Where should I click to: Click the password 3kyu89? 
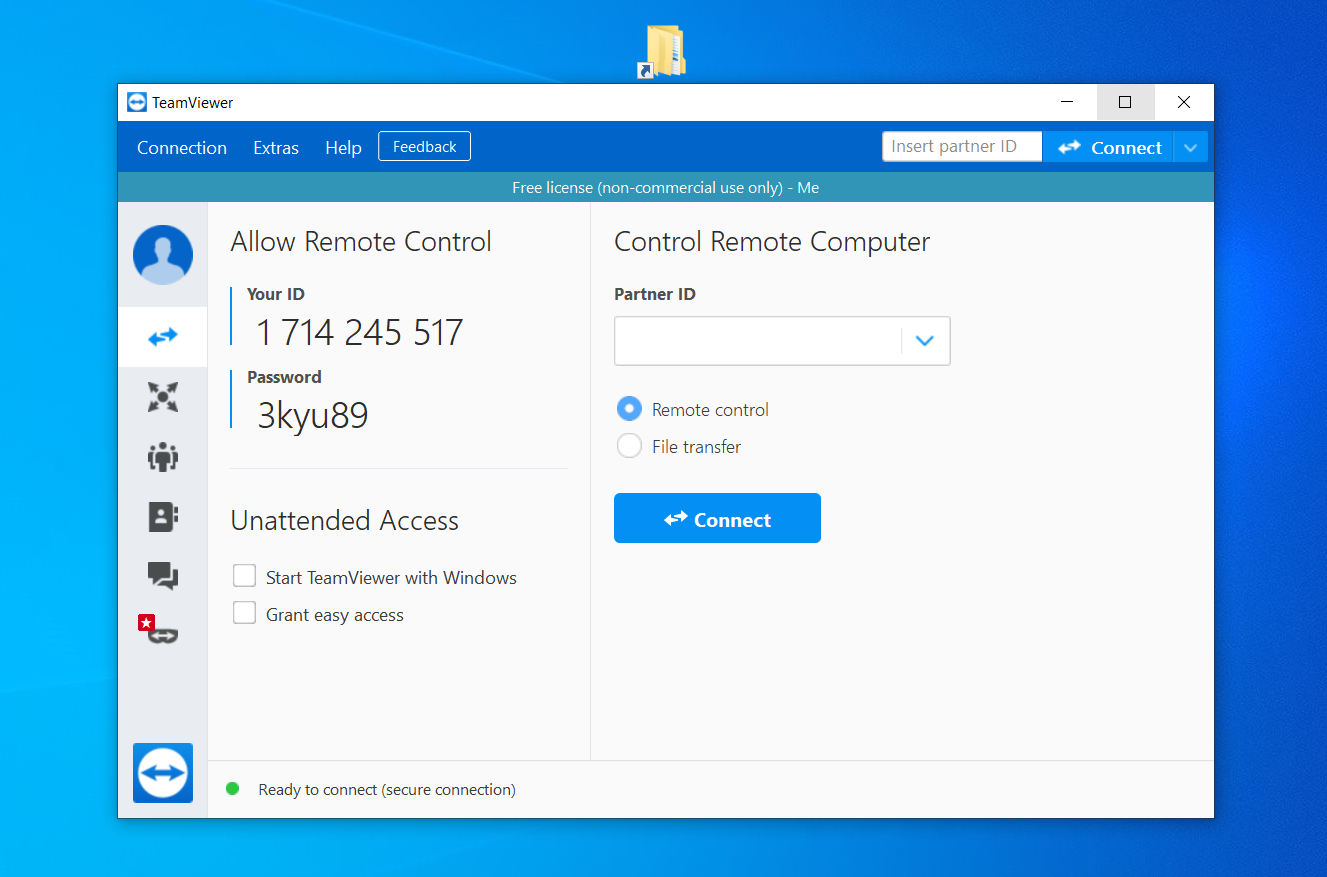coord(313,416)
